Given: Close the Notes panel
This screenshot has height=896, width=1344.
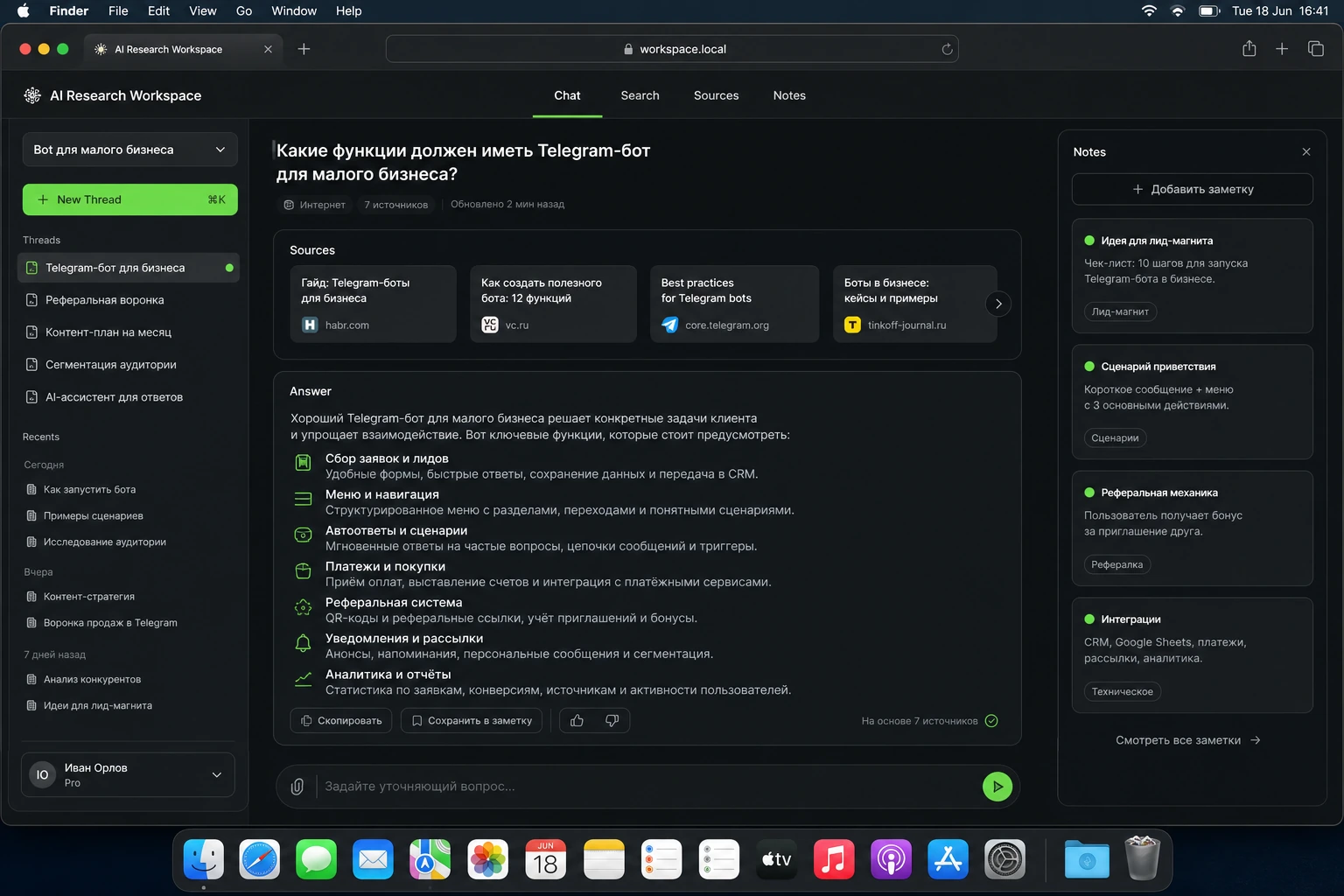Looking at the screenshot, I should [x=1306, y=151].
